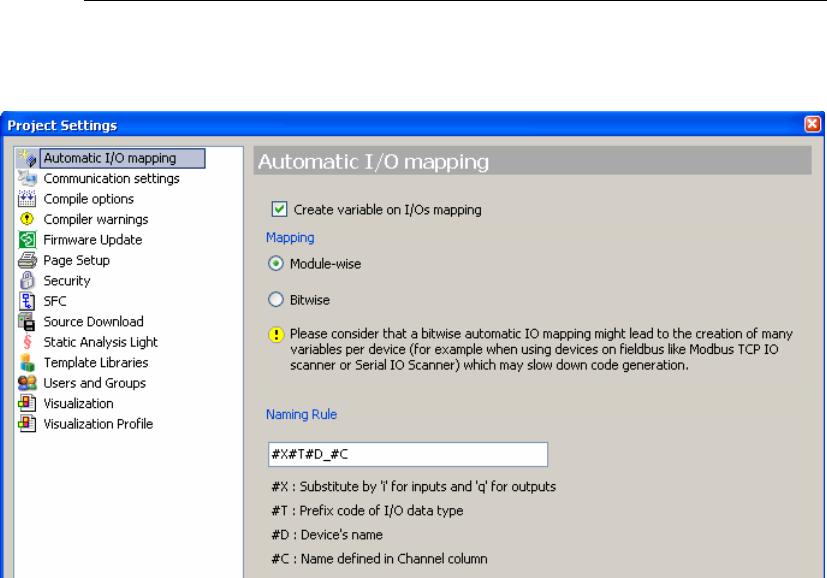Click the Security padlock icon

click(27, 280)
